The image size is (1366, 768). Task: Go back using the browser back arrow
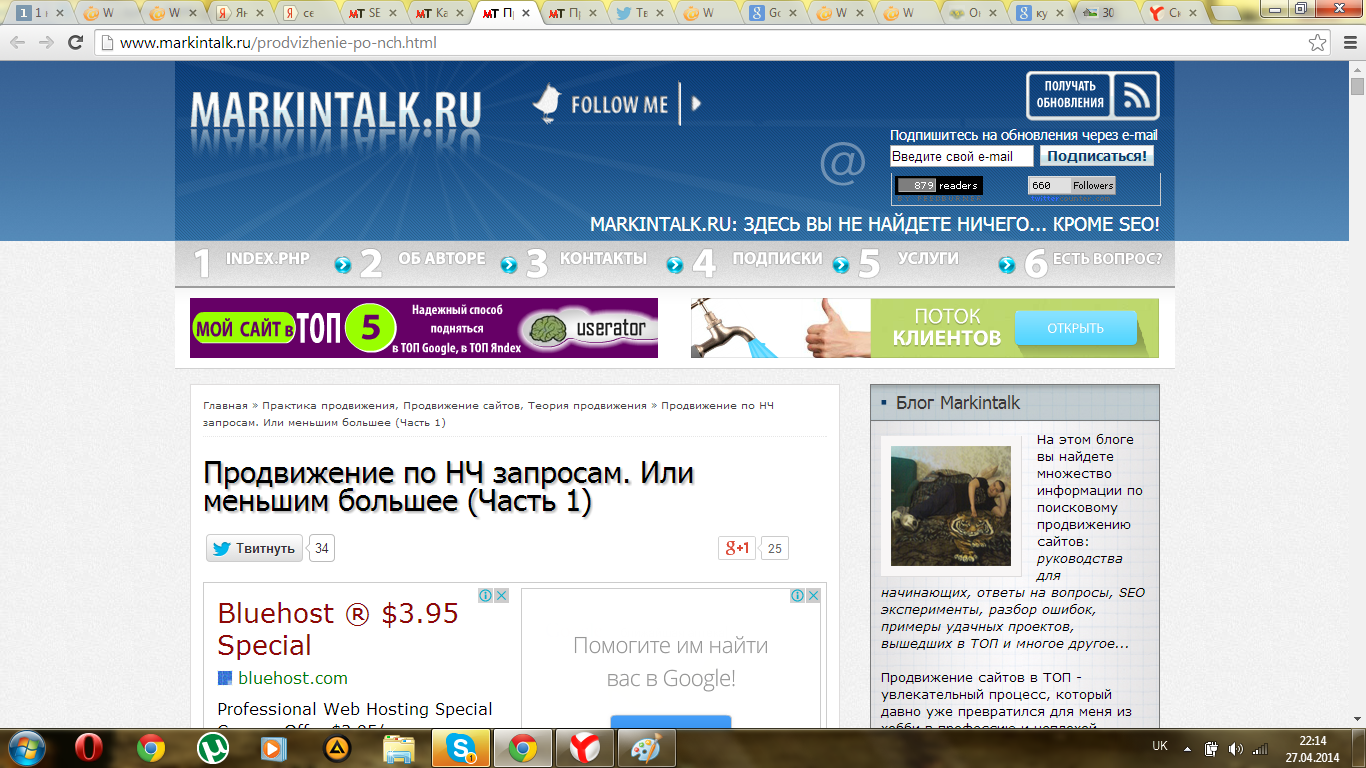coord(18,43)
